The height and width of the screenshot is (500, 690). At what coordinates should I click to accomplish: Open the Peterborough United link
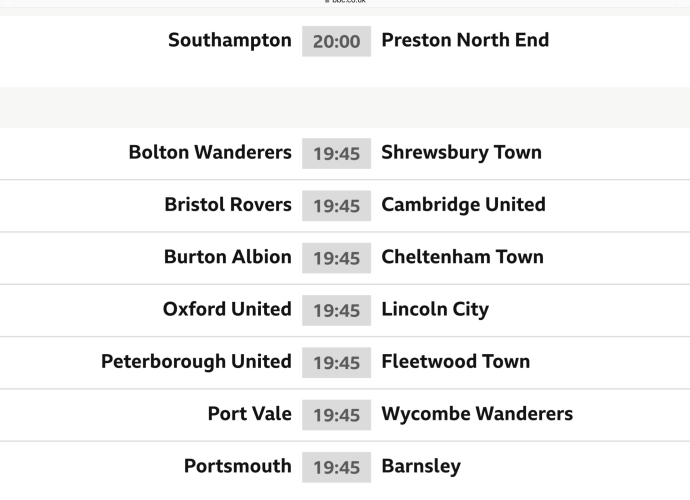pyautogui.click(x=196, y=361)
